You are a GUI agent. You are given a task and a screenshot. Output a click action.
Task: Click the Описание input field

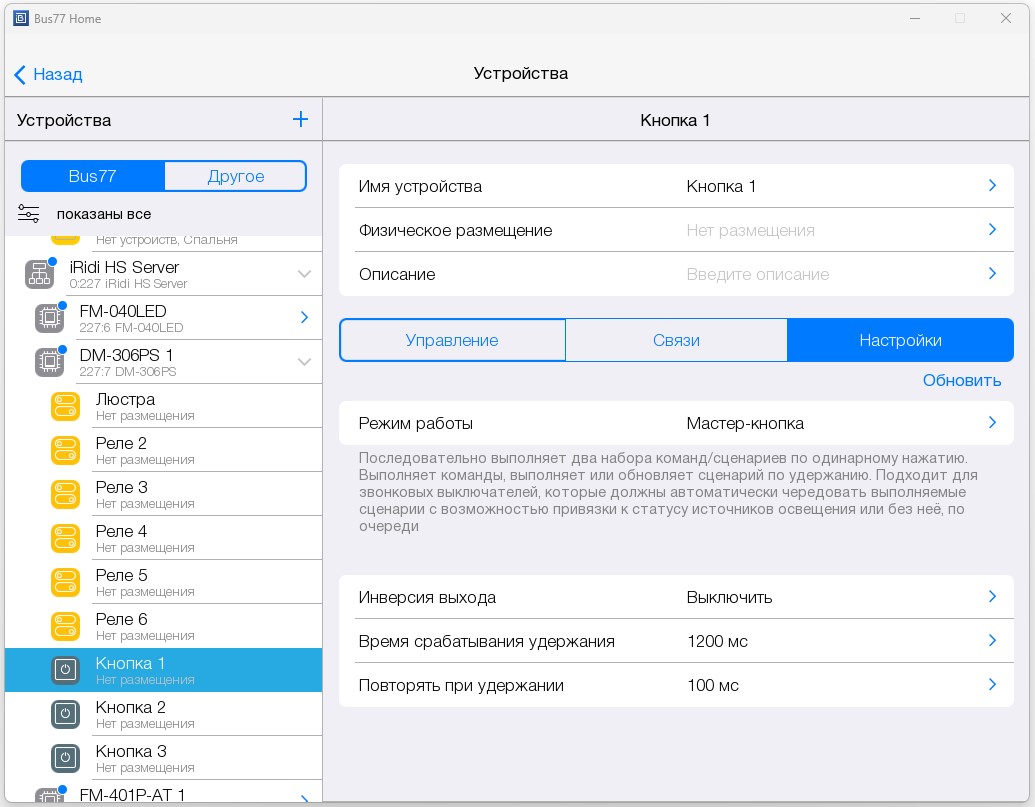tap(830, 274)
